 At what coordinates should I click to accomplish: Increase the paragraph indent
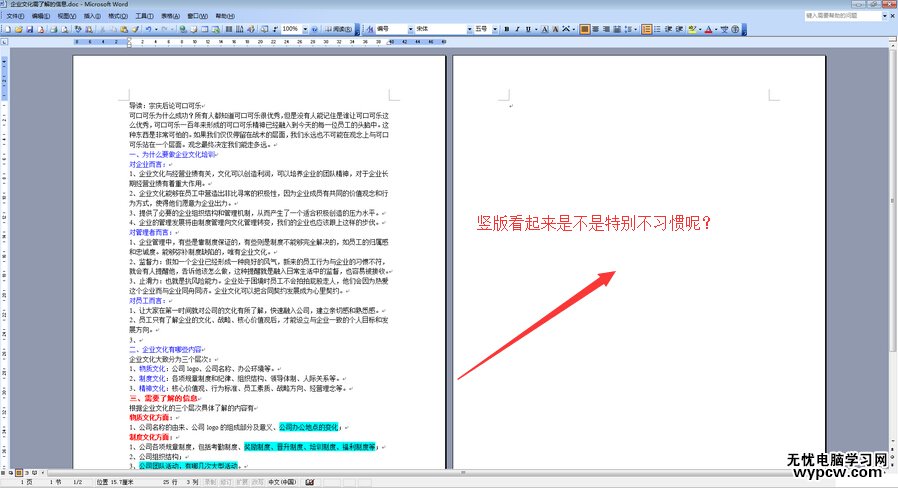(680, 29)
